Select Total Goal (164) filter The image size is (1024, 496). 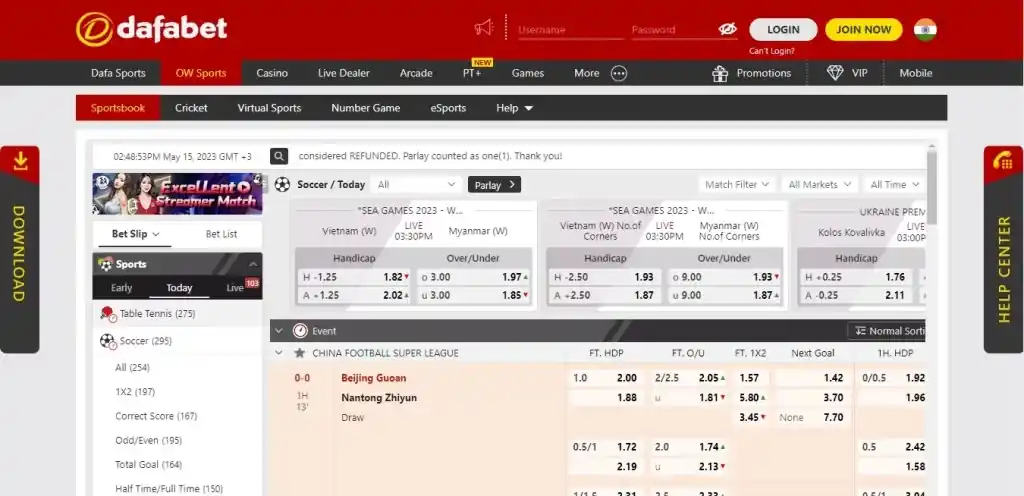coord(148,465)
